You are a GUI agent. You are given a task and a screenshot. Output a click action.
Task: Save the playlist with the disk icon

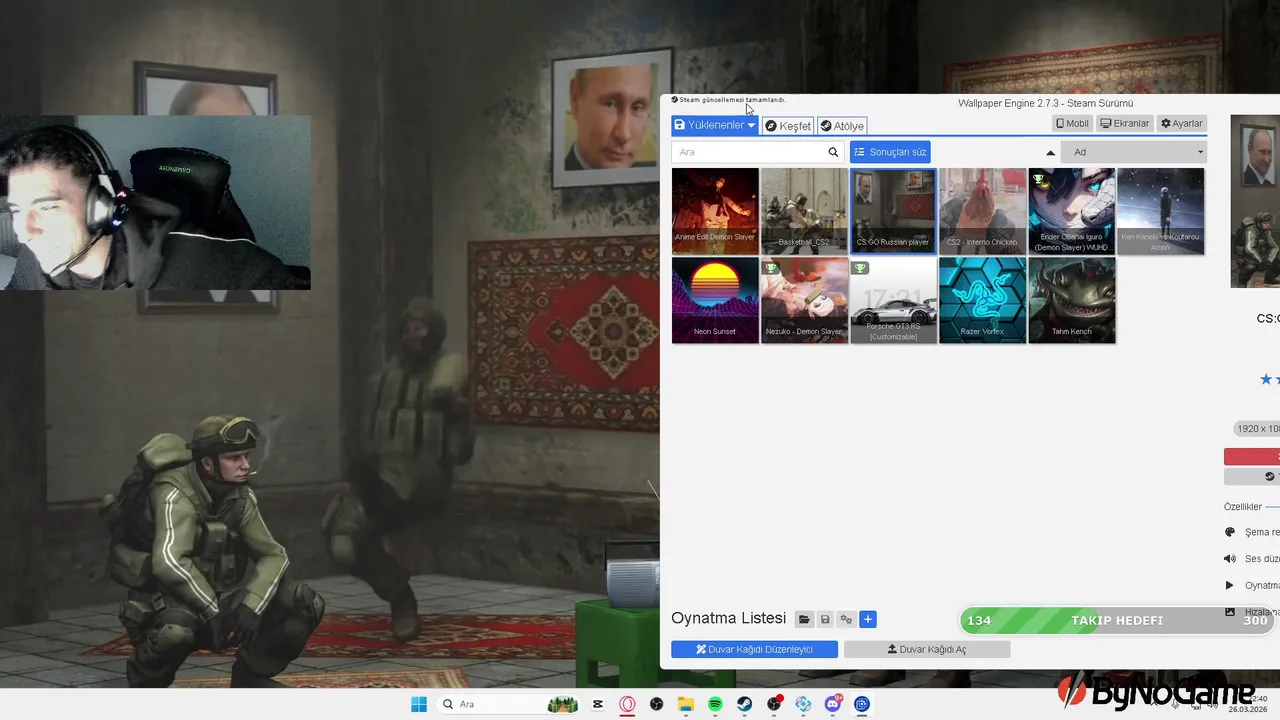coord(825,620)
